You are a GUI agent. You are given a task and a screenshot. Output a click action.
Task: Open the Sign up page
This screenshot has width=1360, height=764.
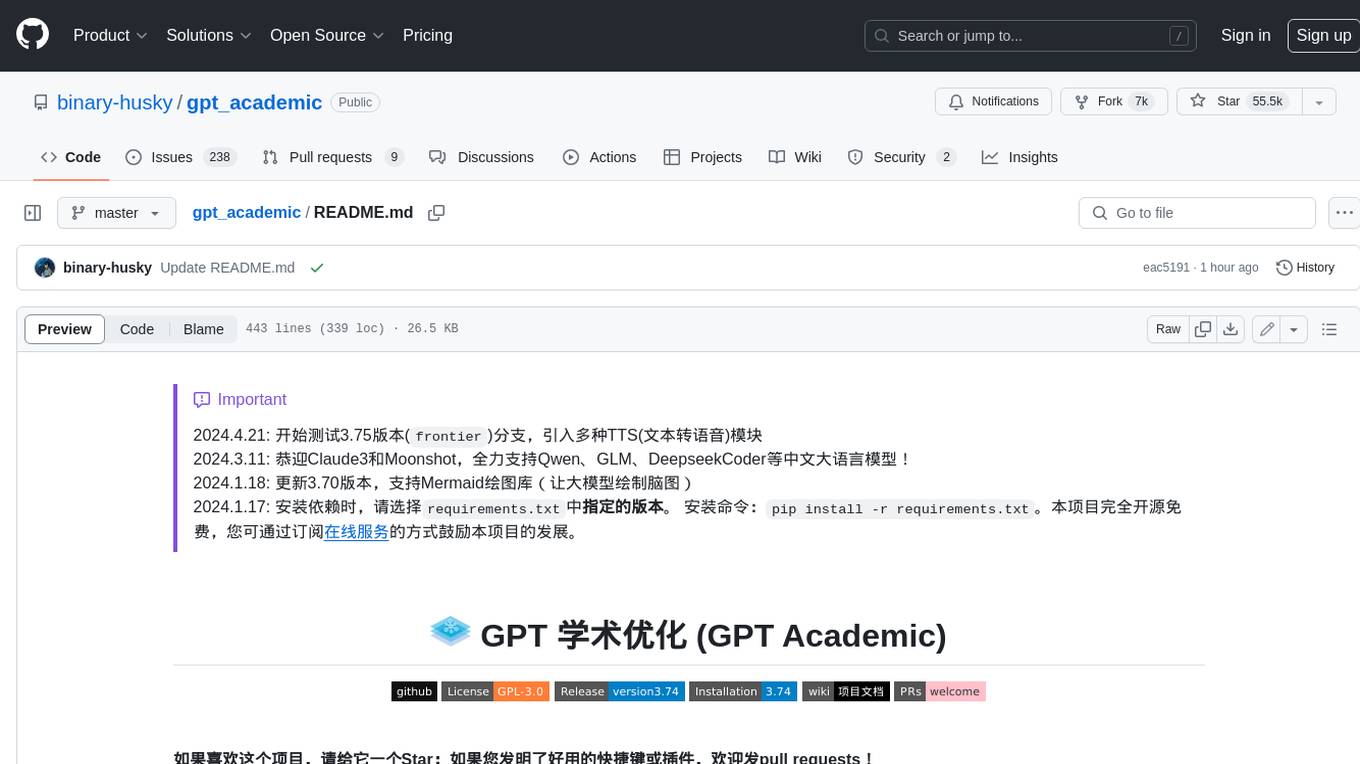(x=1323, y=35)
